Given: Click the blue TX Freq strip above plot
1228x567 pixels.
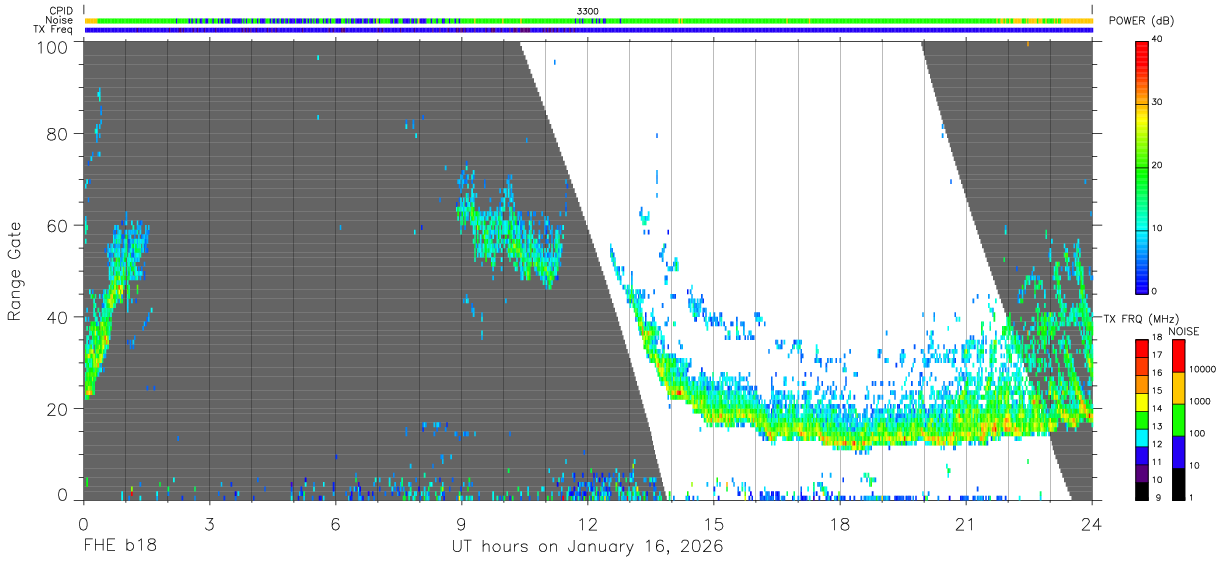Looking at the screenshot, I should point(588,30).
